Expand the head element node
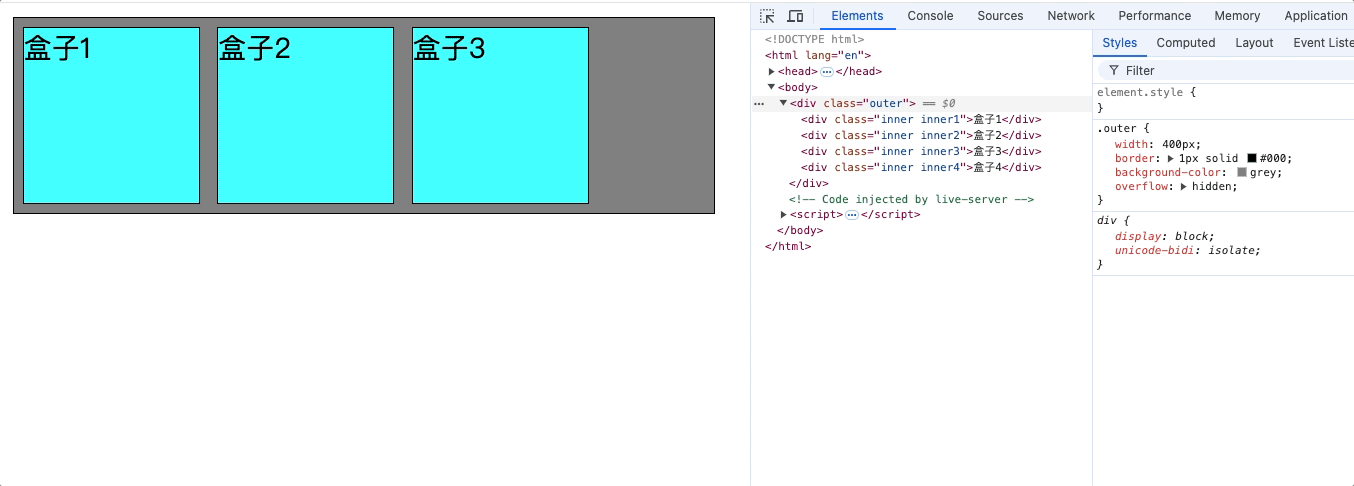 771,72
